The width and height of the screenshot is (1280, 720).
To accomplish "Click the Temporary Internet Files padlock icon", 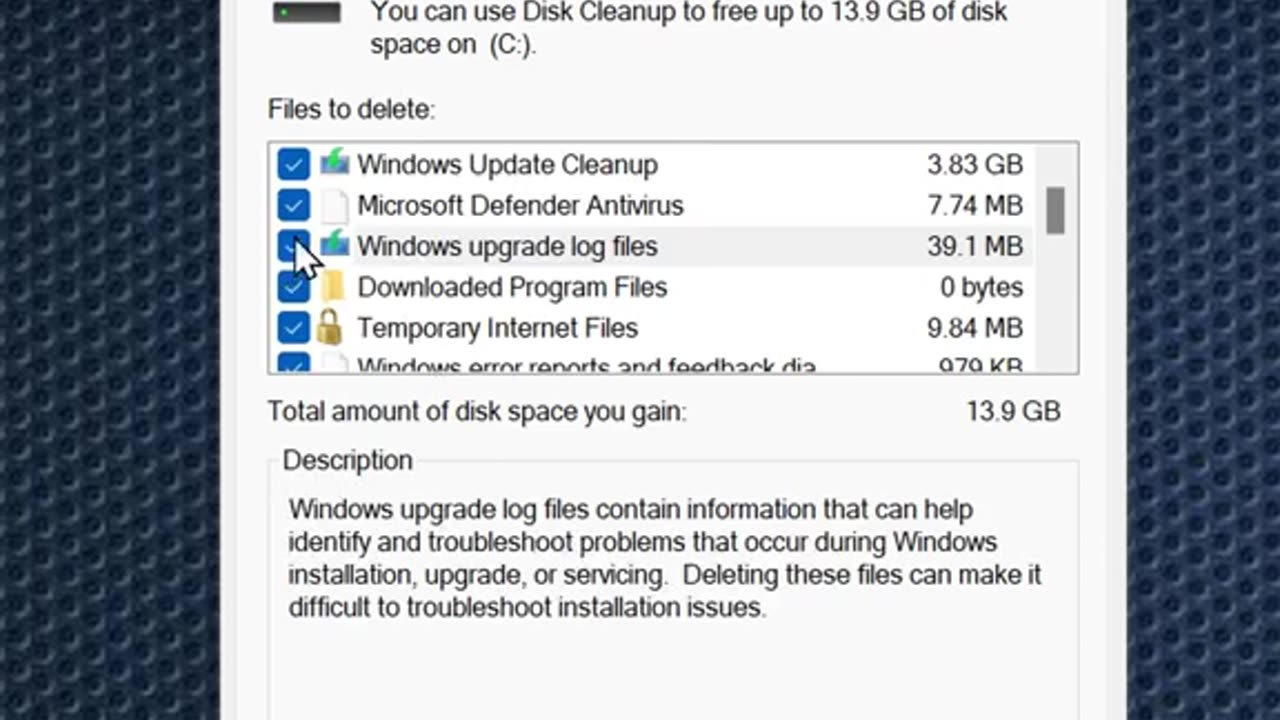I will point(330,327).
